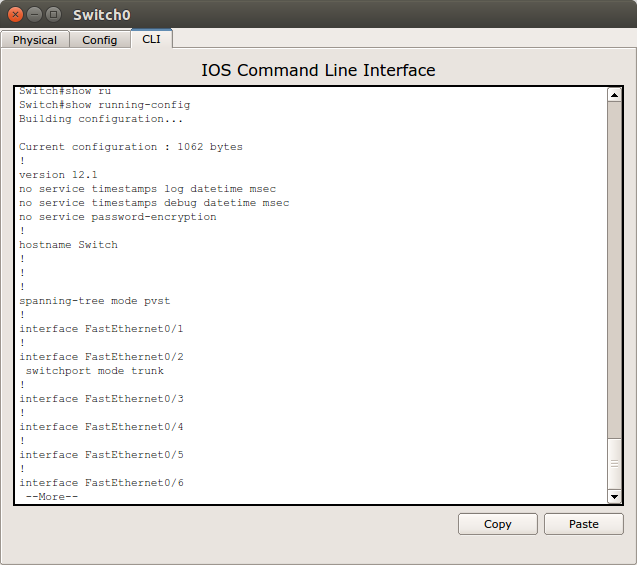Close the Switch0 window
Screen dimensions: 637x565
[x=16, y=15]
